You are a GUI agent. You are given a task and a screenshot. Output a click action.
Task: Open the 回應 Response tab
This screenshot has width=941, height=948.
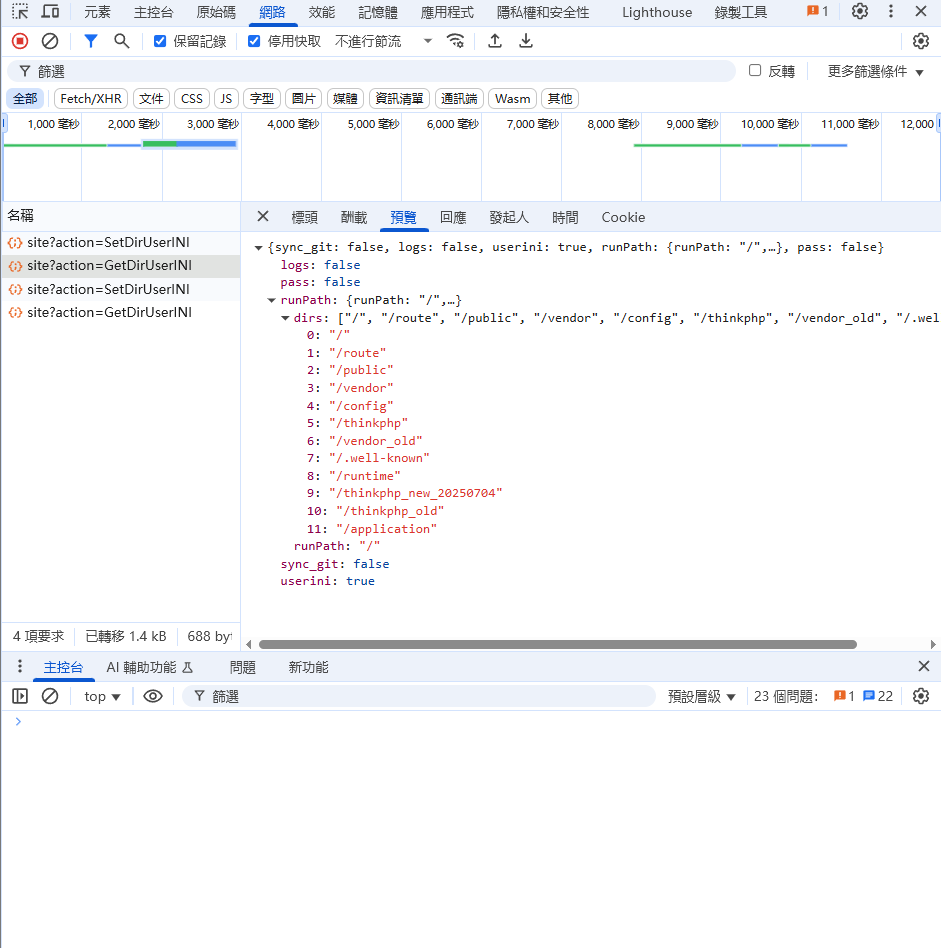[x=453, y=217]
